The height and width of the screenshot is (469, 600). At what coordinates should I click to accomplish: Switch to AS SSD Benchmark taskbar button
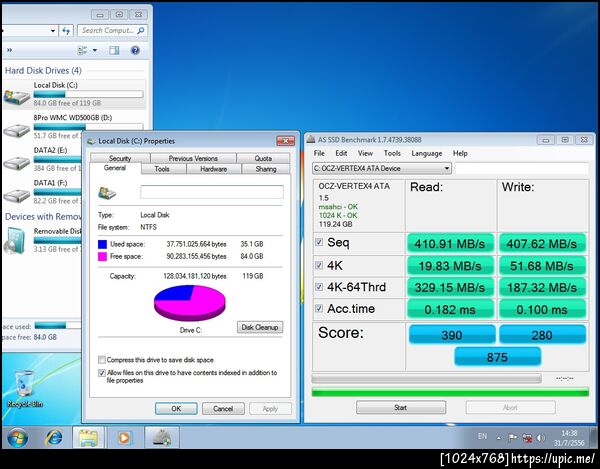pyautogui.click(x=162, y=438)
